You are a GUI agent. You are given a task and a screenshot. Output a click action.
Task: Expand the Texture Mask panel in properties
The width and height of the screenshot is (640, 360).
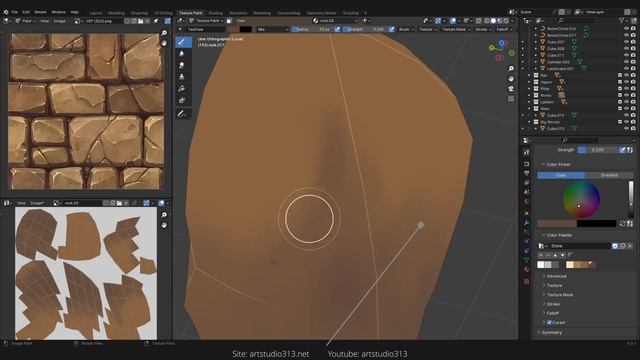(x=559, y=295)
